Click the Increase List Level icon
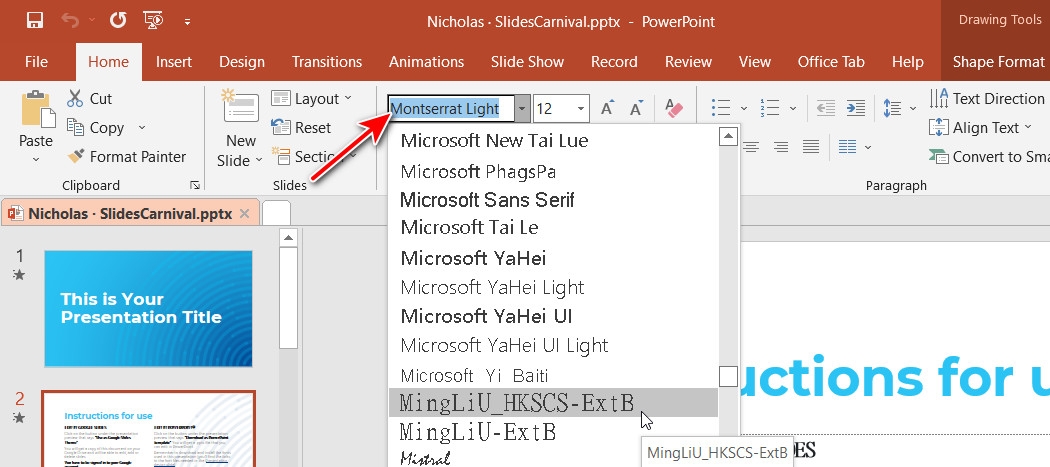The height and width of the screenshot is (467, 1050). (x=855, y=108)
